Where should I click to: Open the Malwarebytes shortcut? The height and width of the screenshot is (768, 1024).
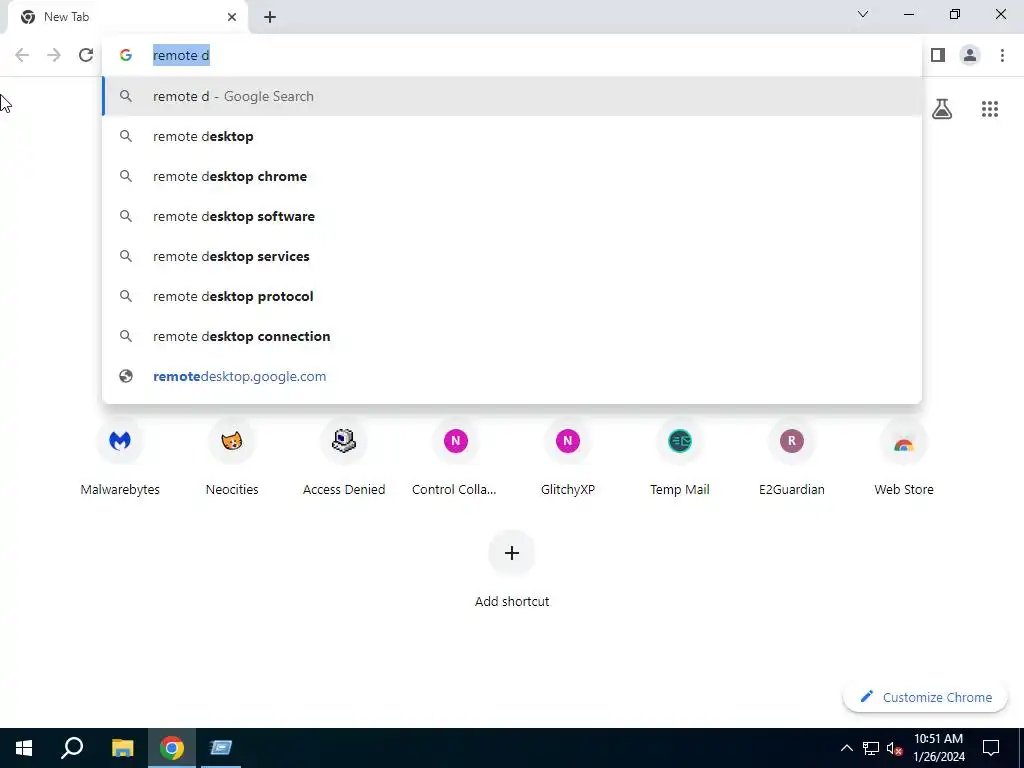[x=120, y=457]
